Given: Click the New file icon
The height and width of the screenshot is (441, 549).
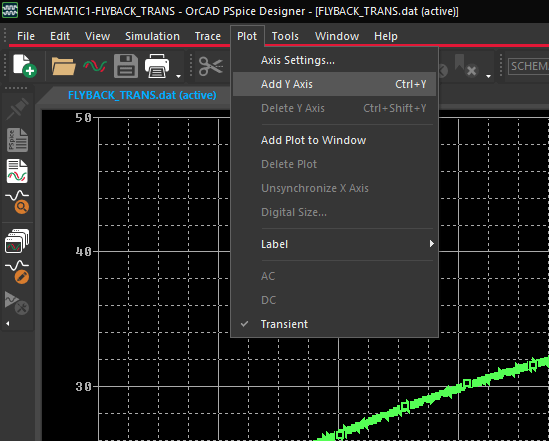Looking at the screenshot, I should pyautogui.click(x=25, y=65).
